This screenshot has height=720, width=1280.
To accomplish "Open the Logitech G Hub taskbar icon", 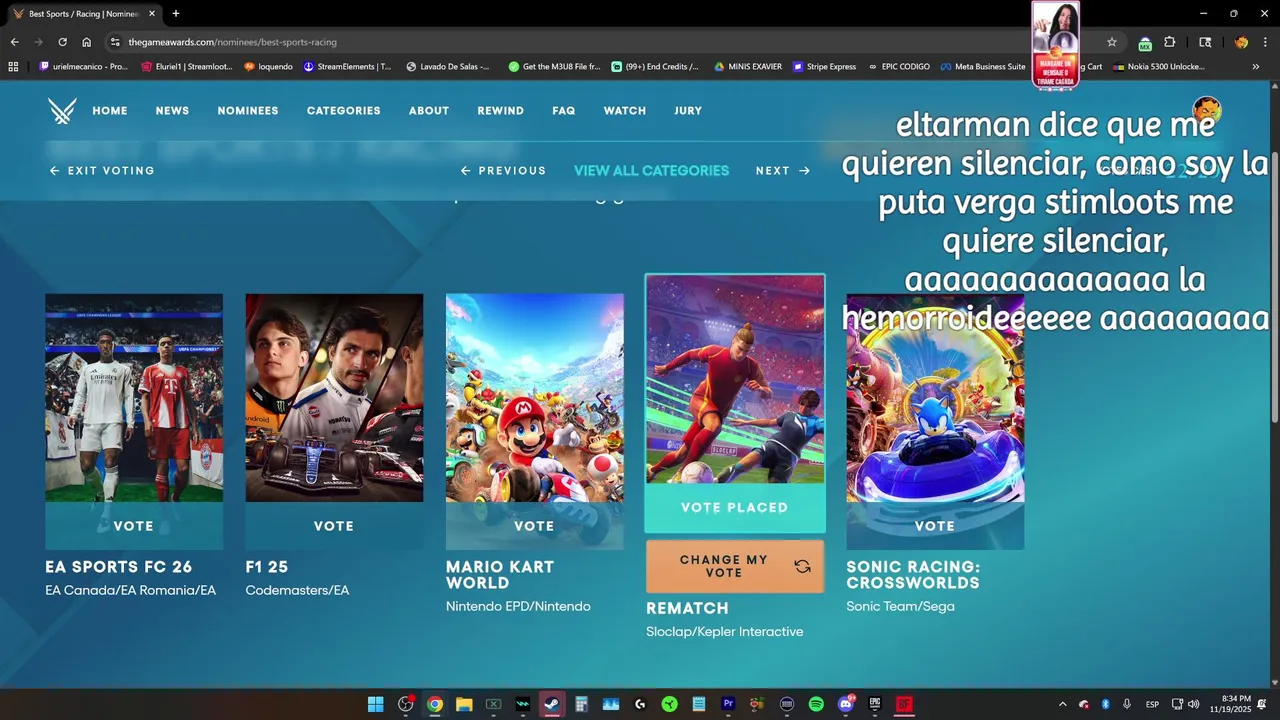I will coord(640,704).
